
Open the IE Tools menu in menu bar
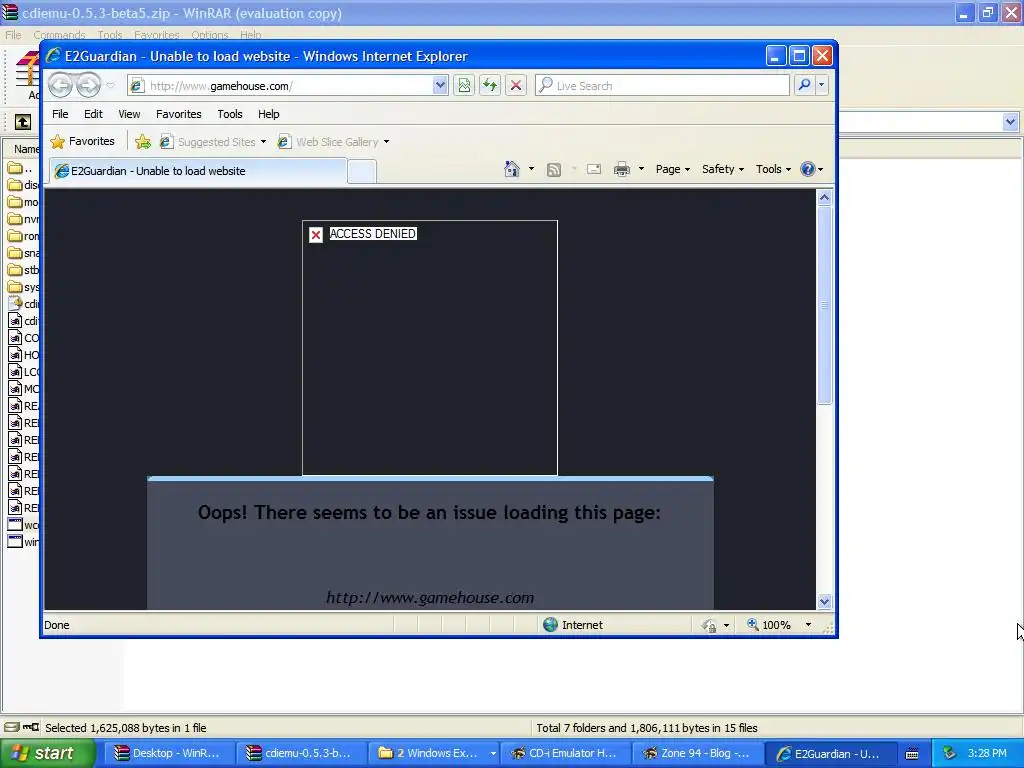(230, 114)
